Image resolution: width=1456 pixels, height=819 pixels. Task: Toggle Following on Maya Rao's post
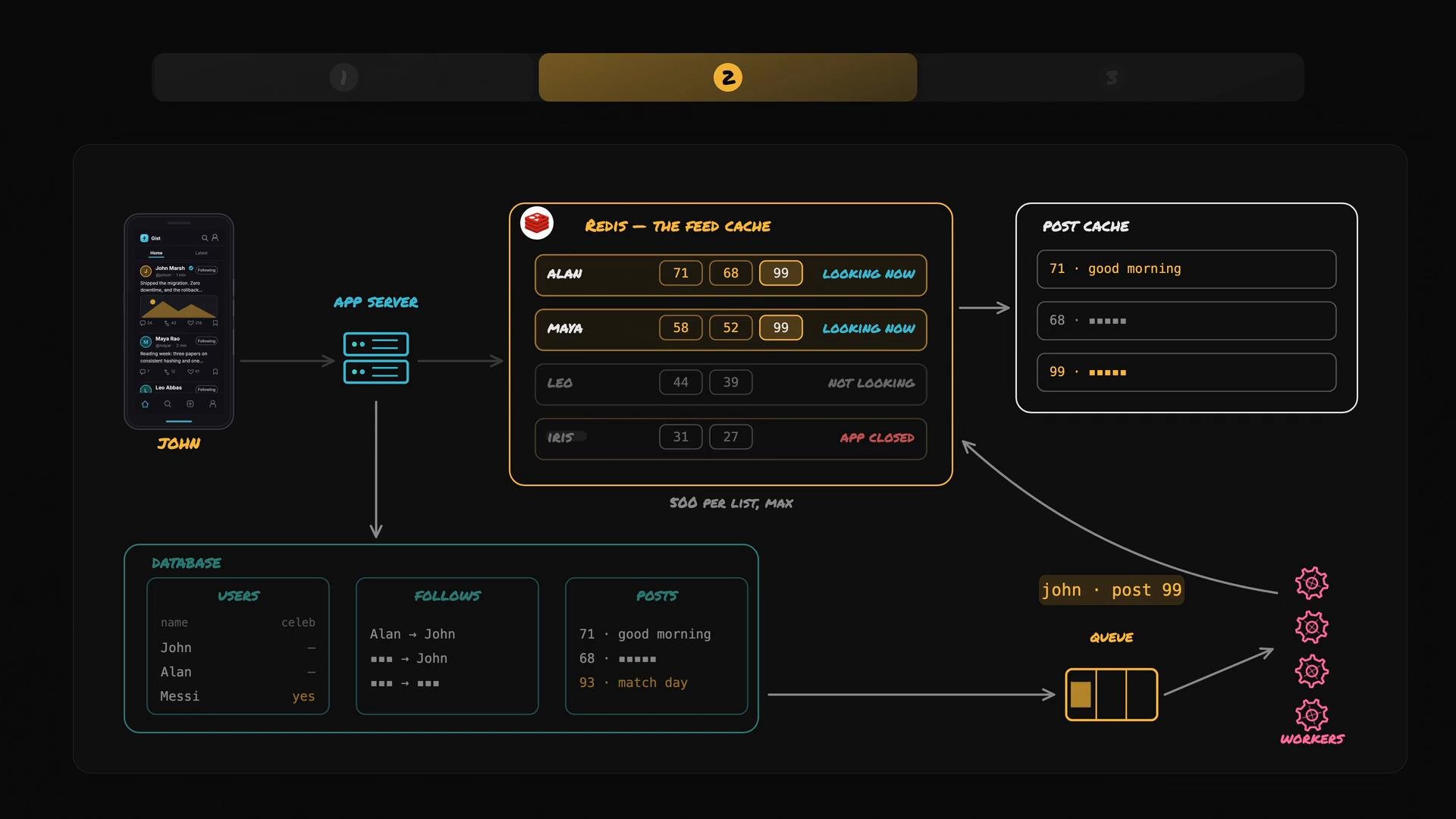[207, 341]
